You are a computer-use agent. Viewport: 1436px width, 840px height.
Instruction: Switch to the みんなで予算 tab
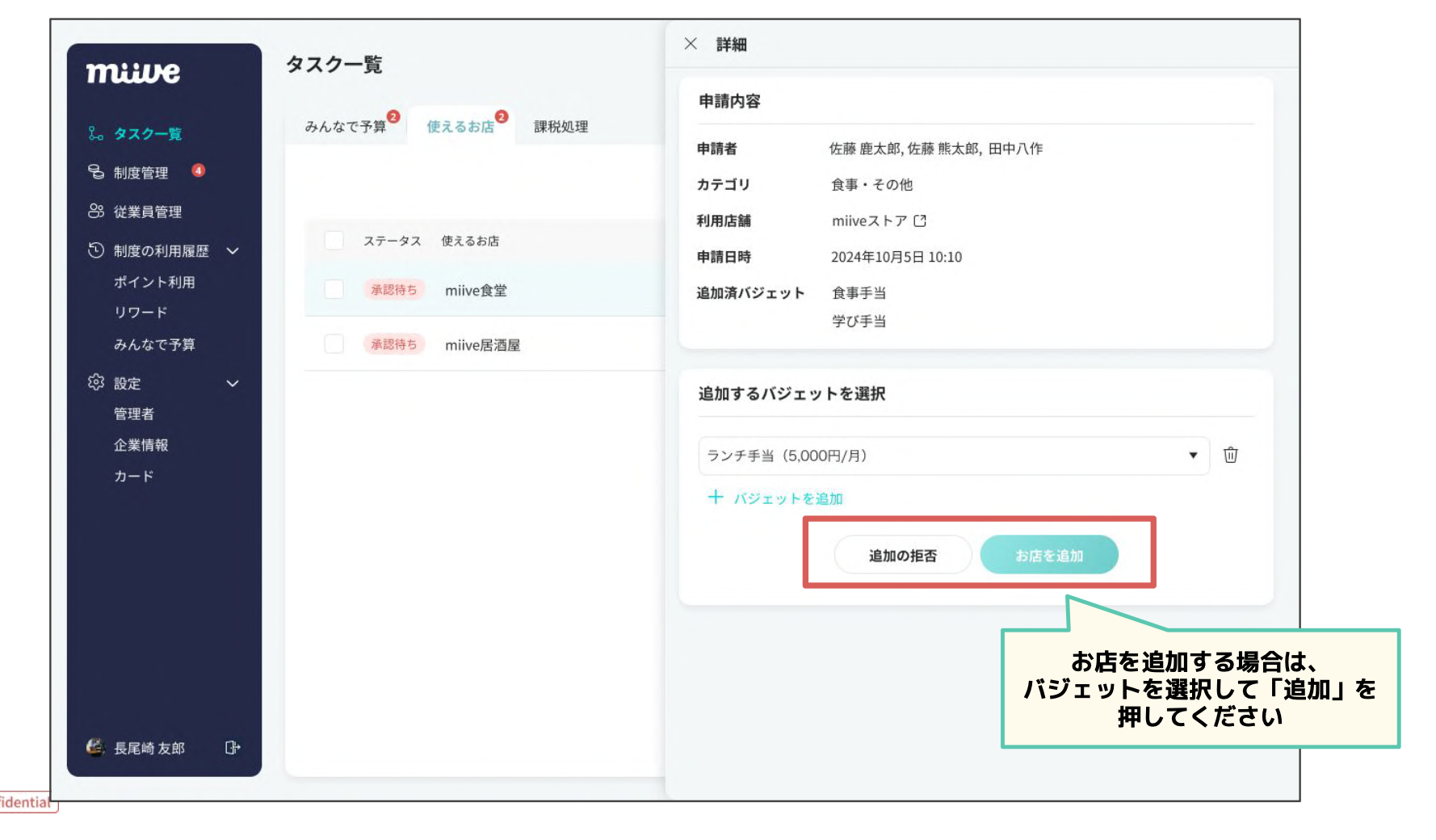tap(345, 127)
